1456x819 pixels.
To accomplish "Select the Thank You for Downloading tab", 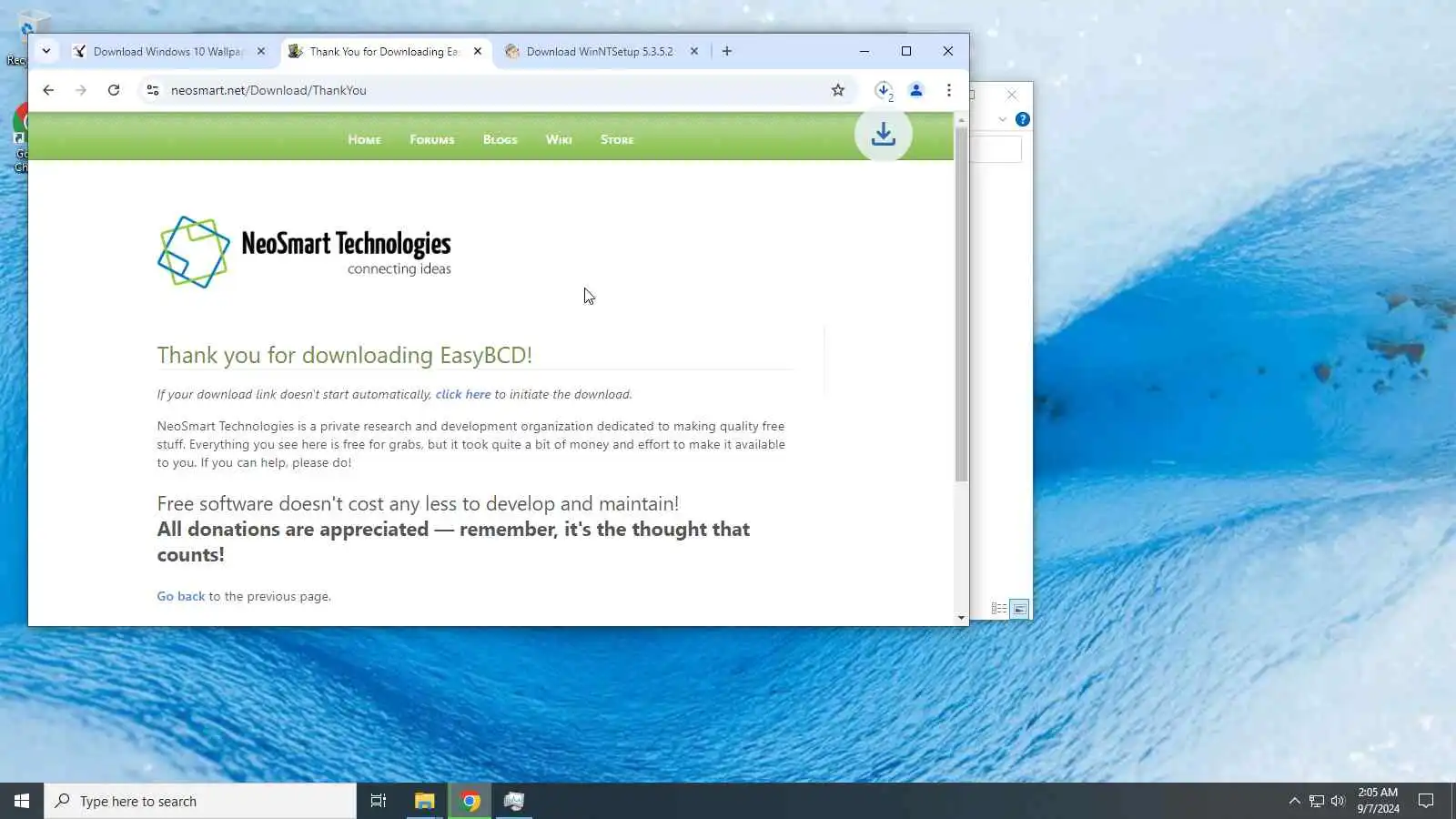I will tap(384, 51).
